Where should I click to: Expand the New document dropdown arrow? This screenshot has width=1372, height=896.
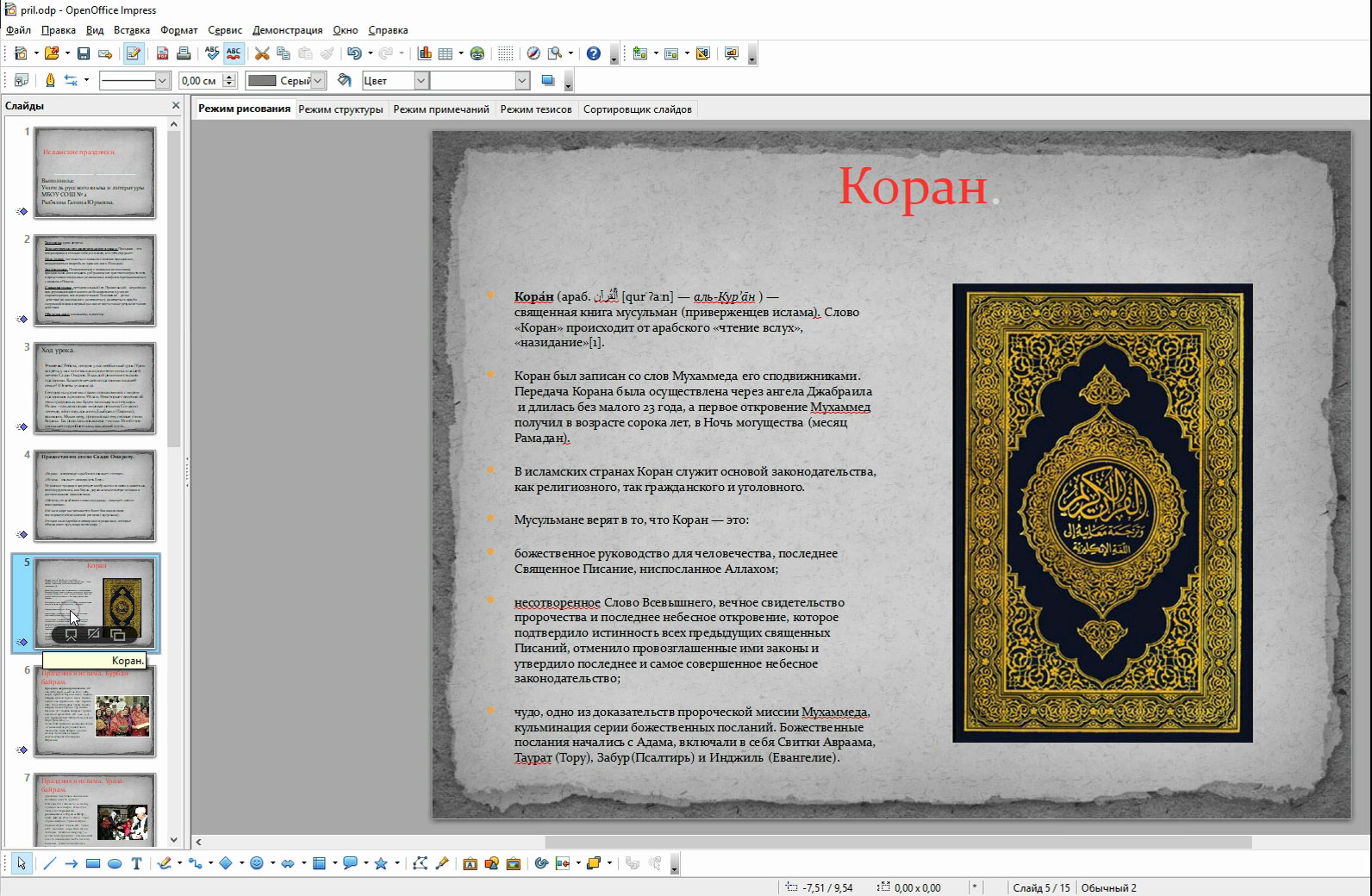(x=36, y=53)
